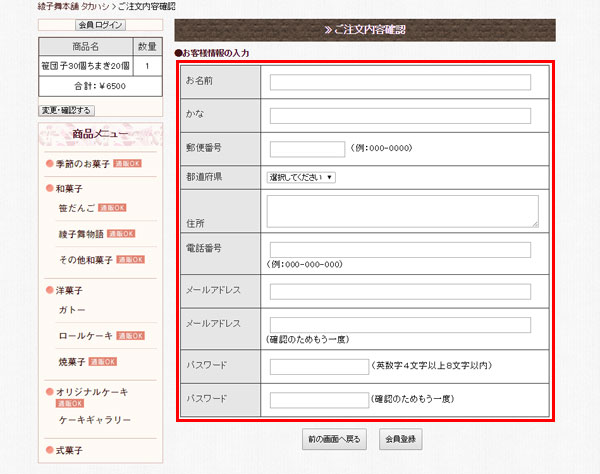Select 焼菓子 menu link
This screenshot has width=600, height=474.
pos(72,362)
